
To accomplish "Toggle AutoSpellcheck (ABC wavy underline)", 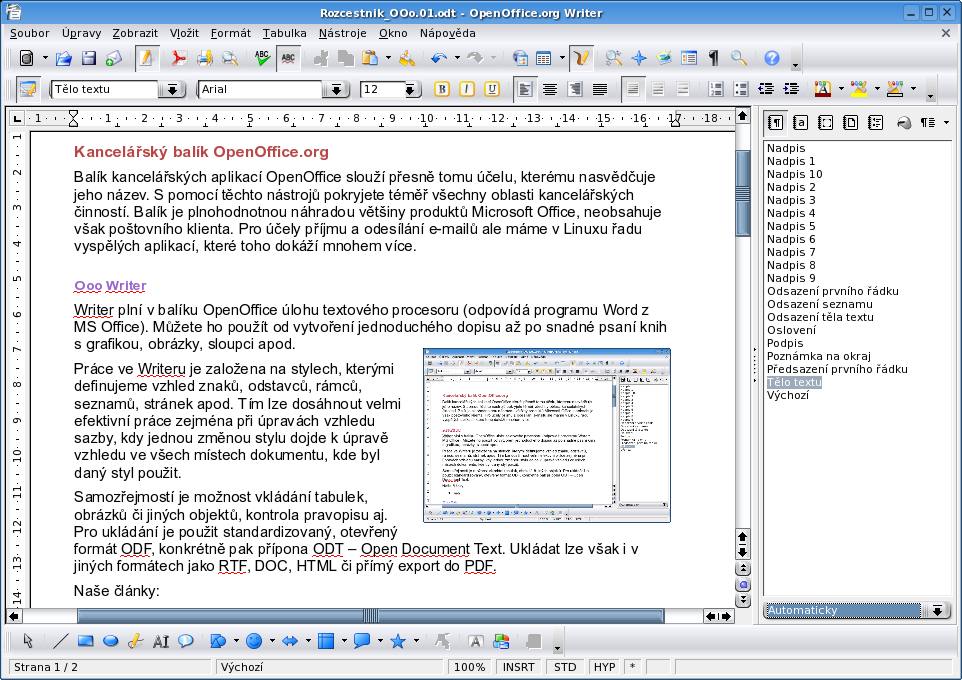I will (288, 58).
